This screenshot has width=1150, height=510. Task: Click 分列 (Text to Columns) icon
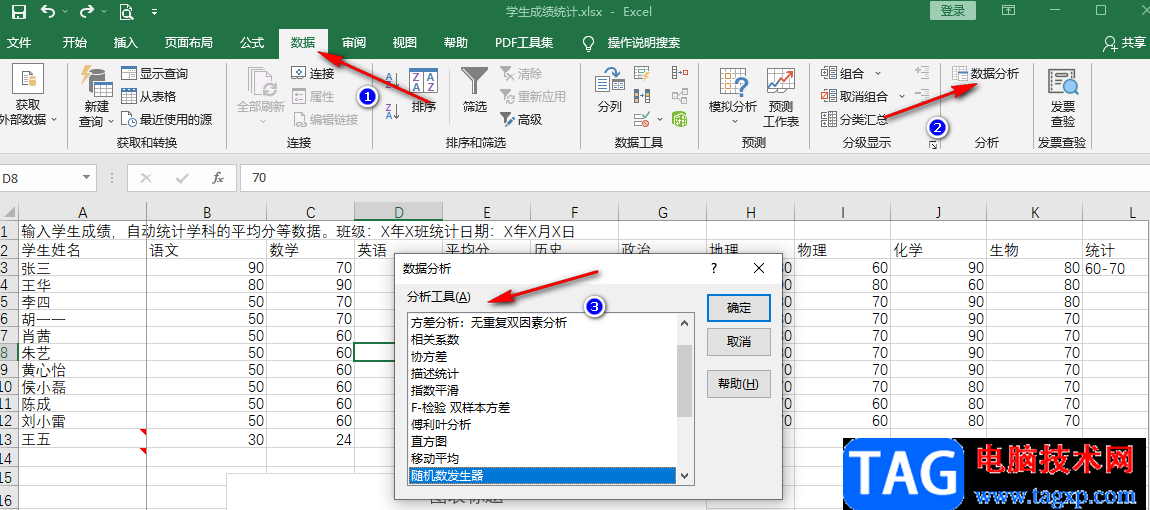point(609,90)
